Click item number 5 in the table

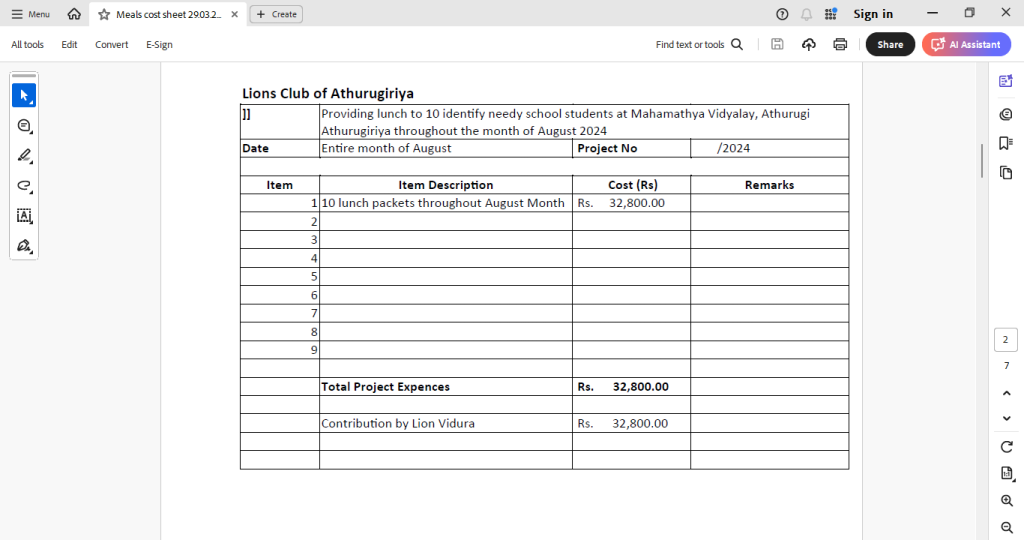pos(314,276)
